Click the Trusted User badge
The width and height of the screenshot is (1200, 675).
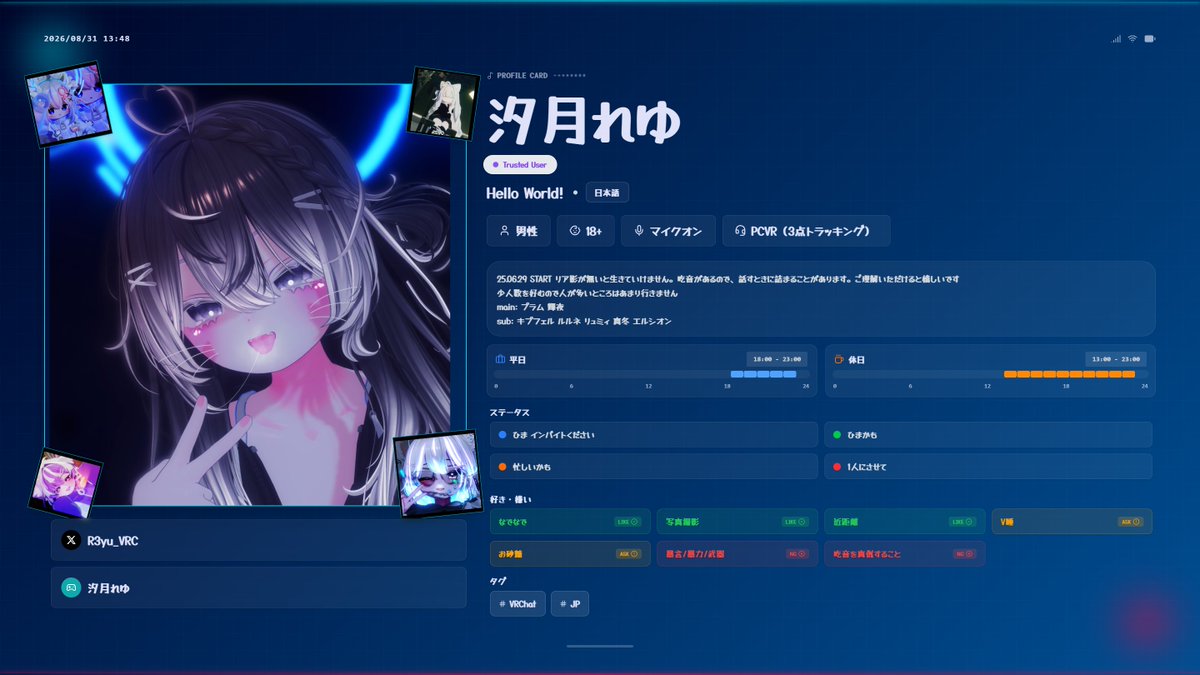(520, 165)
